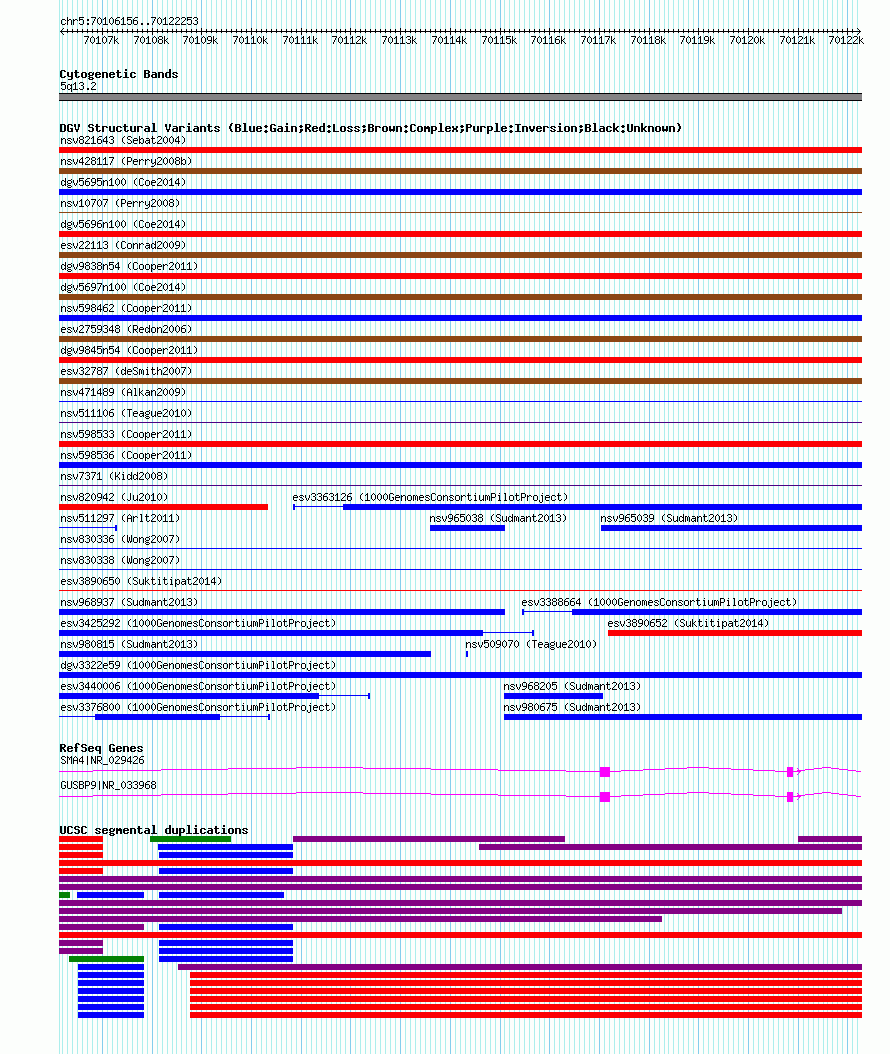Select nsv830336 (Wong2007) label
Image resolution: width=890 pixels, height=1054 pixels.
[120, 539]
